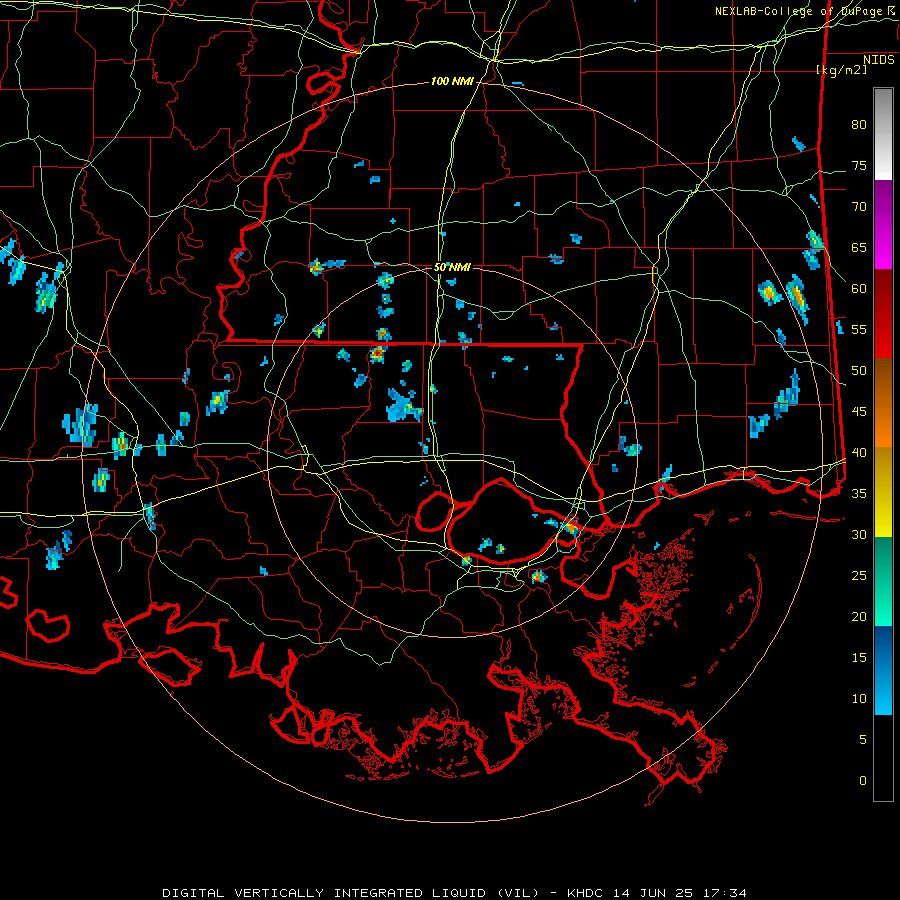This screenshot has height=900, width=900.
Task: Click the 50 value on the VIL scale
Action: point(859,371)
